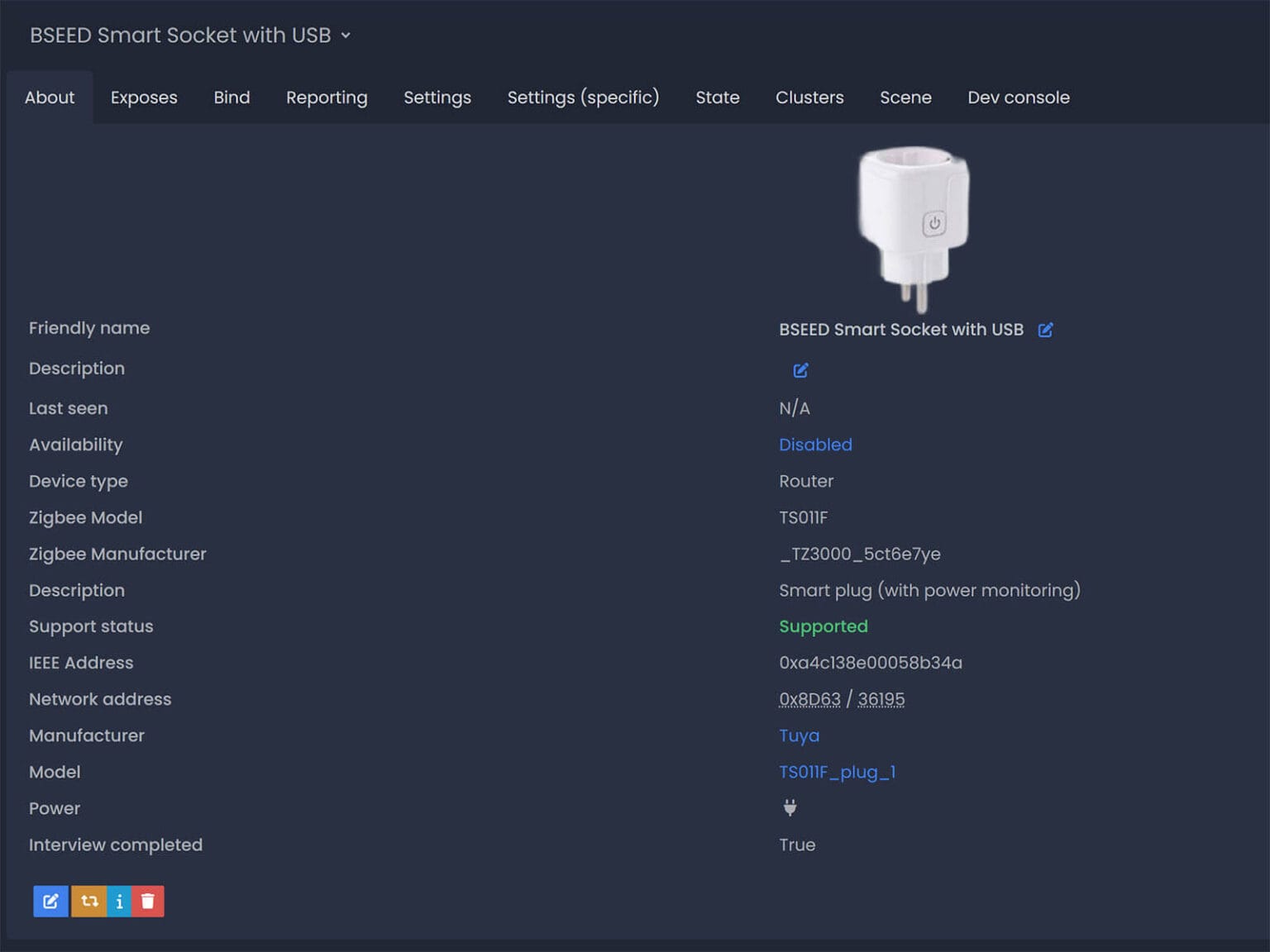Open the Bind tab

tap(232, 98)
